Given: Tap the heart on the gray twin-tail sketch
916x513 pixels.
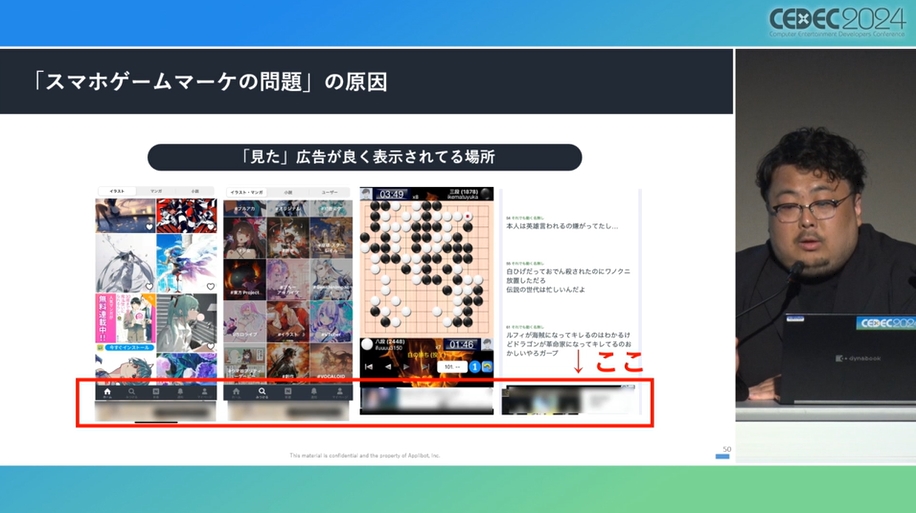Looking at the screenshot, I should pyautogui.click(x=149, y=286).
